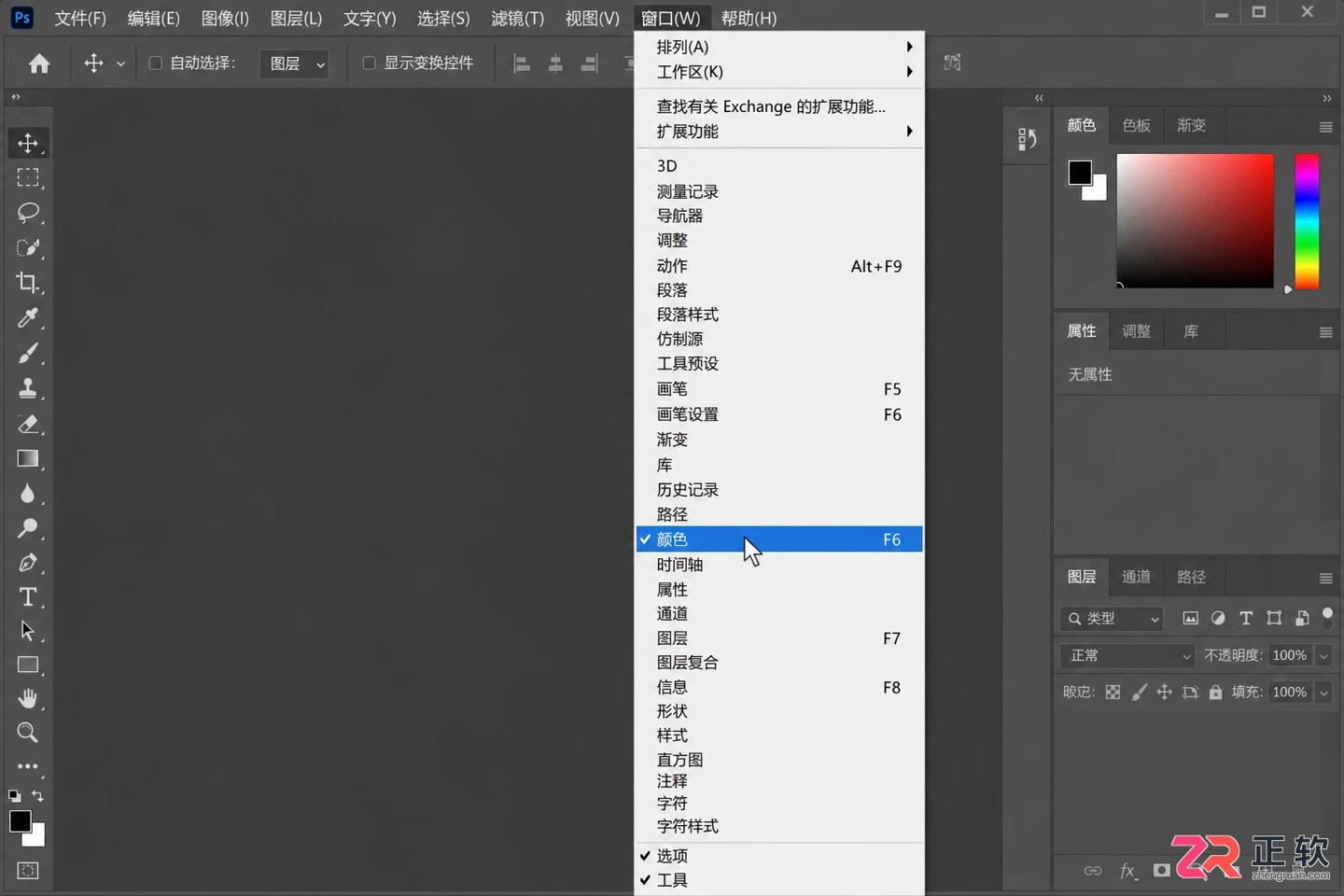
Task: Open the Layers panel flyout menu
Action: click(1325, 579)
